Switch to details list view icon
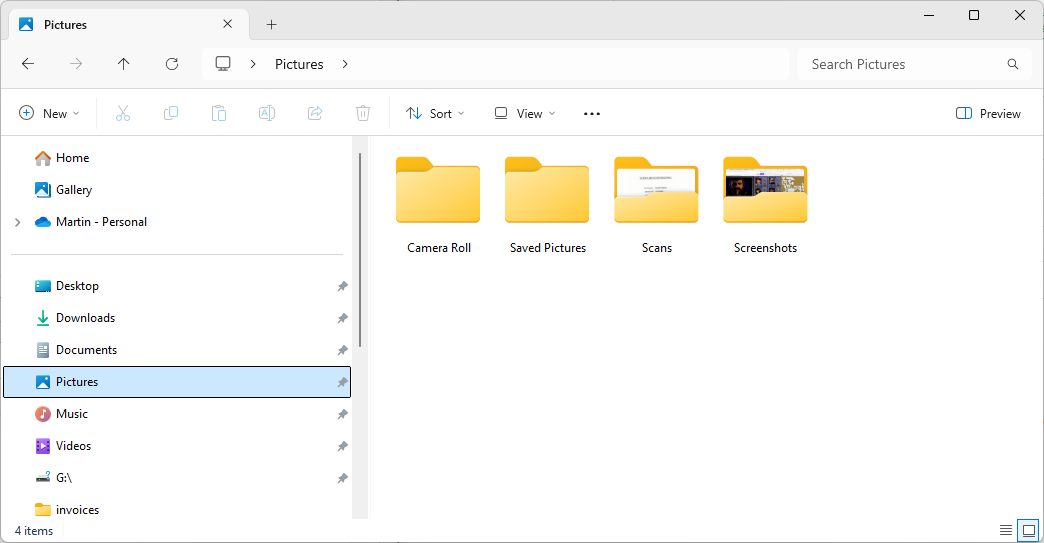This screenshot has width=1044, height=543. 1005,530
